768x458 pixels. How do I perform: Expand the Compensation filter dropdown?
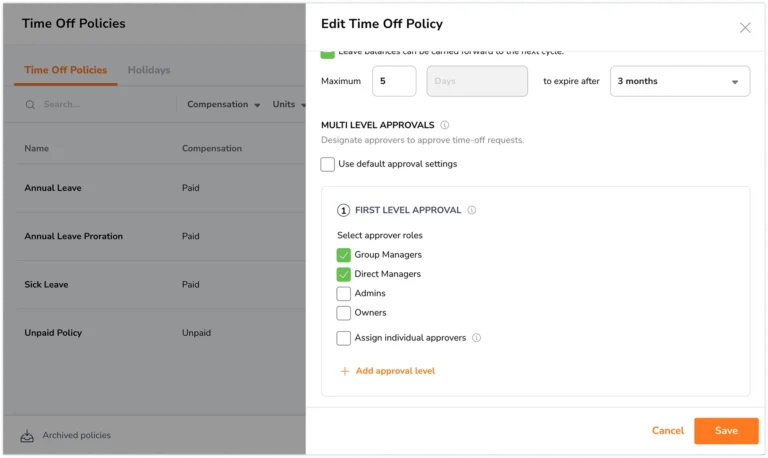223,104
